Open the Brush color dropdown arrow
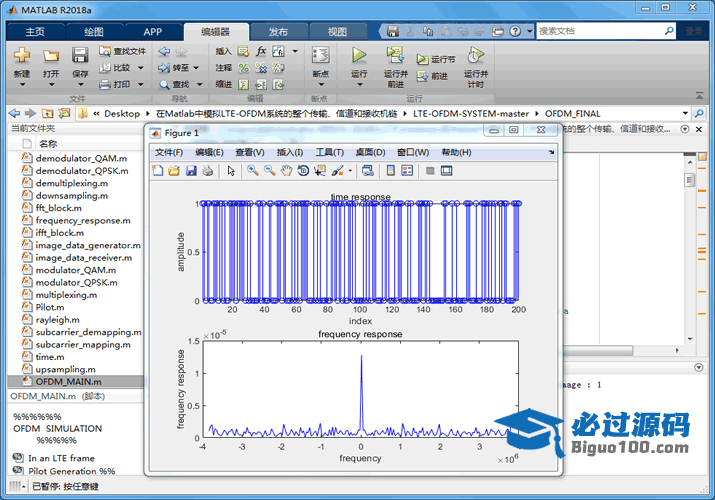The width and height of the screenshot is (715, 500). pyautogui.click(x=350, y=171)
